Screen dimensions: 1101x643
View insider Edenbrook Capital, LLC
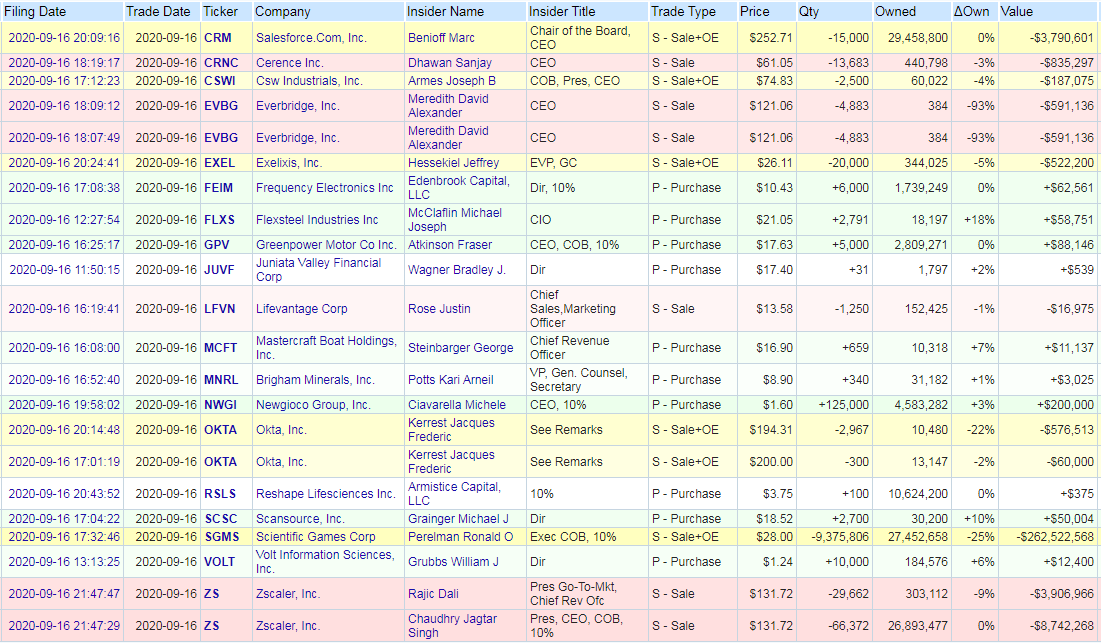pos(458,188)
